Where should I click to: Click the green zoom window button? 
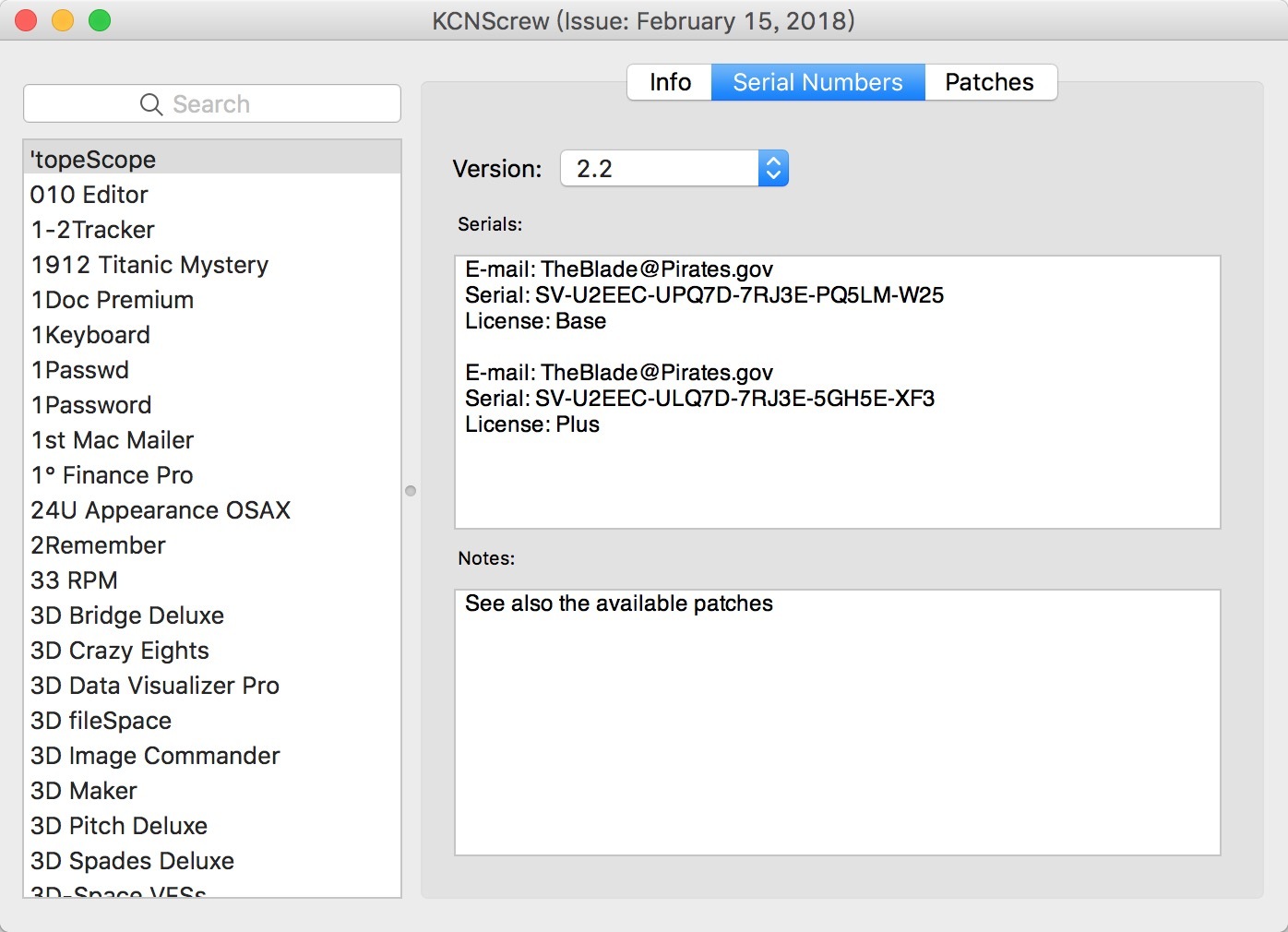[x=100, y=20]
